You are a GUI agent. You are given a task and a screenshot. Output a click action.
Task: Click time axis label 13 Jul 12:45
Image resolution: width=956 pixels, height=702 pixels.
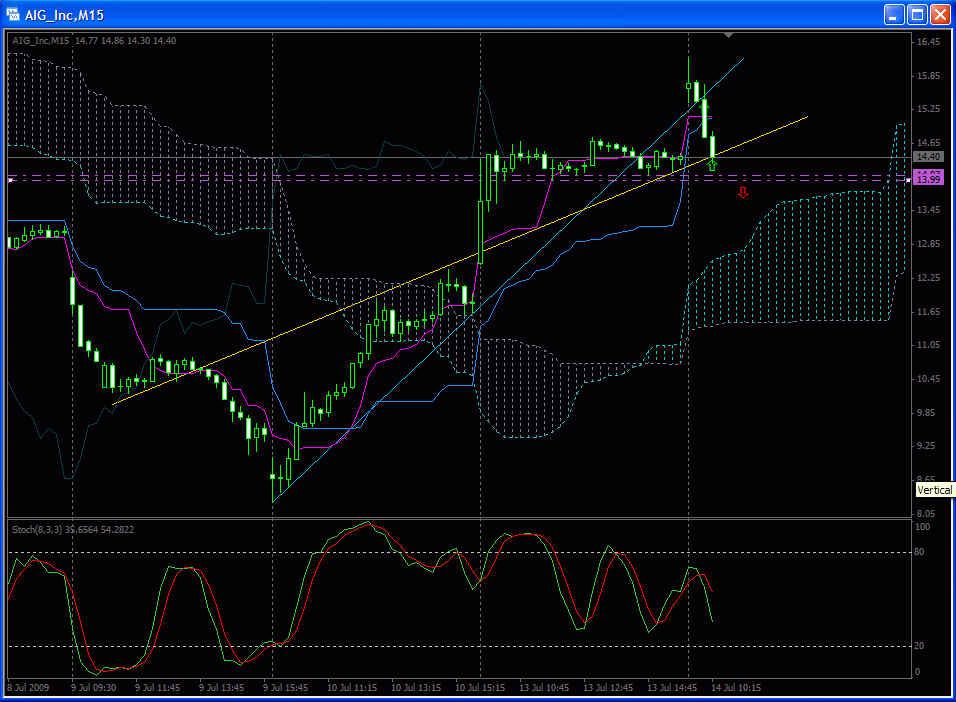(608, 688)
